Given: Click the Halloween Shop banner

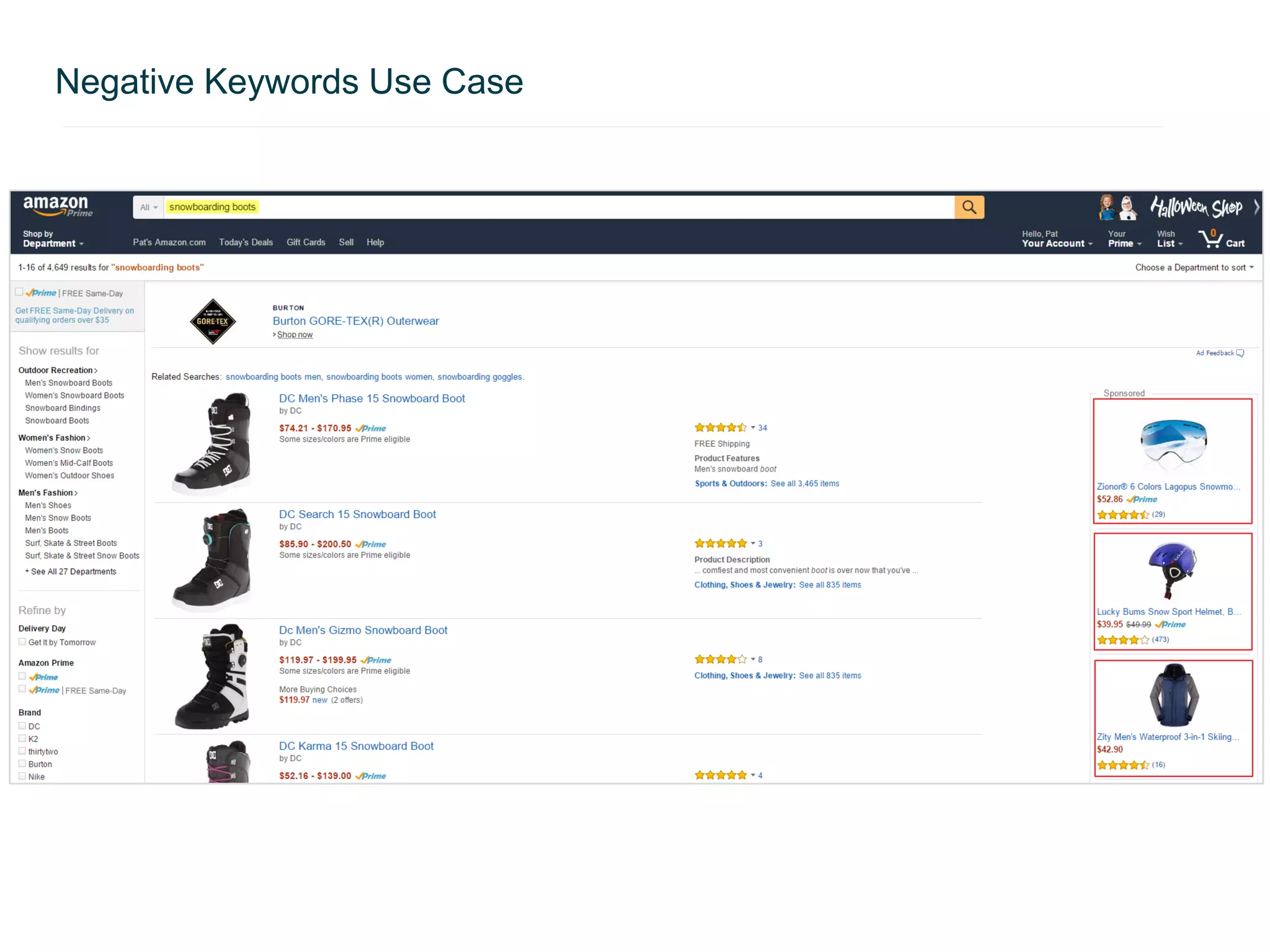Looking at the screenshot, I should (1196, 207).
